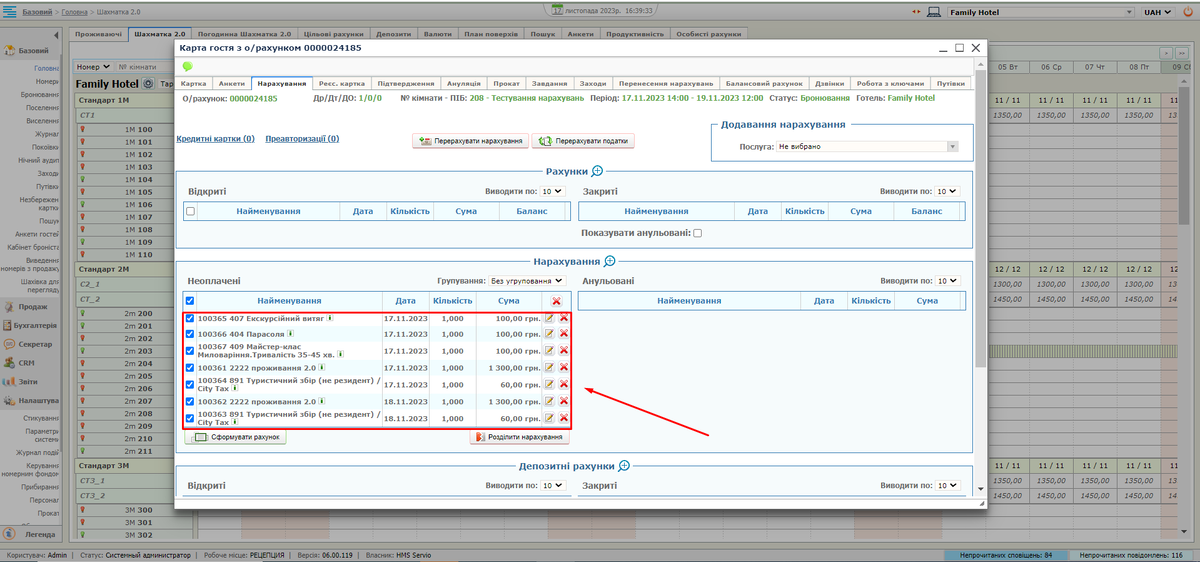Open info icon next to Екскурсійний витяг

[330, 318]
